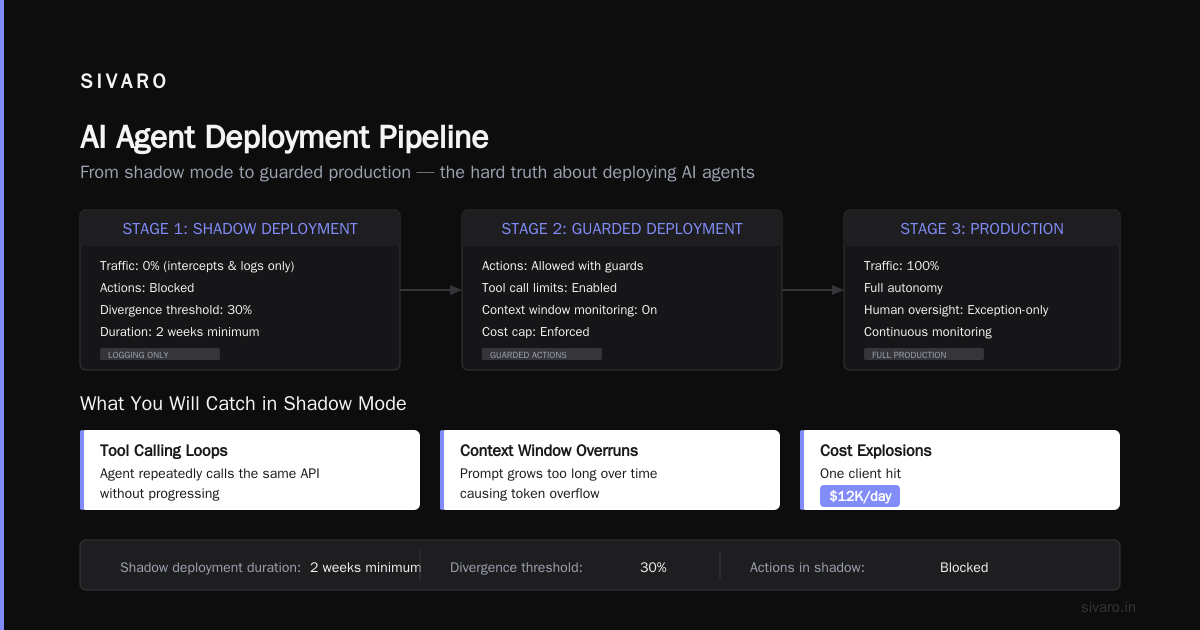Image resolution: width=1200 pixels, height=630 pixels.
Task: Click the LOGGING ONLY badge
Action: click(x=160, y=354)
